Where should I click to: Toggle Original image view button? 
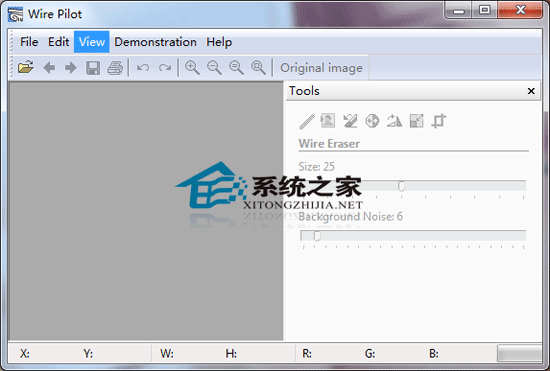click(321, 68)
